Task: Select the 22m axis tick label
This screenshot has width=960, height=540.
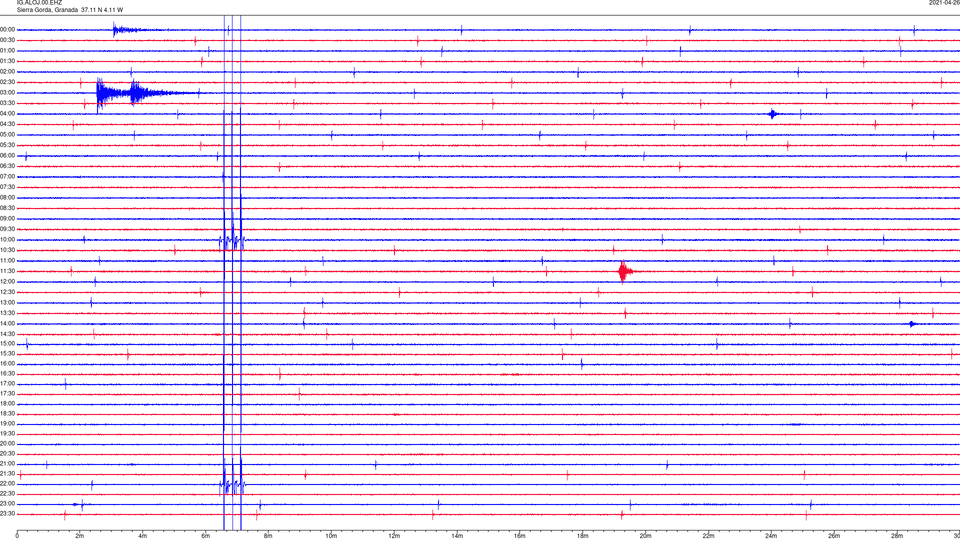Action: [x=708, y=536]
